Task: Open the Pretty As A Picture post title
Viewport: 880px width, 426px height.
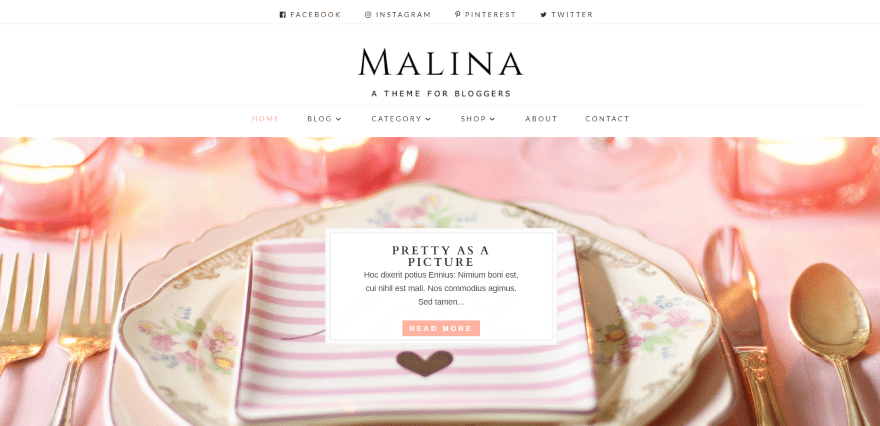Action: pyautogui.click(x=441, y=256)
